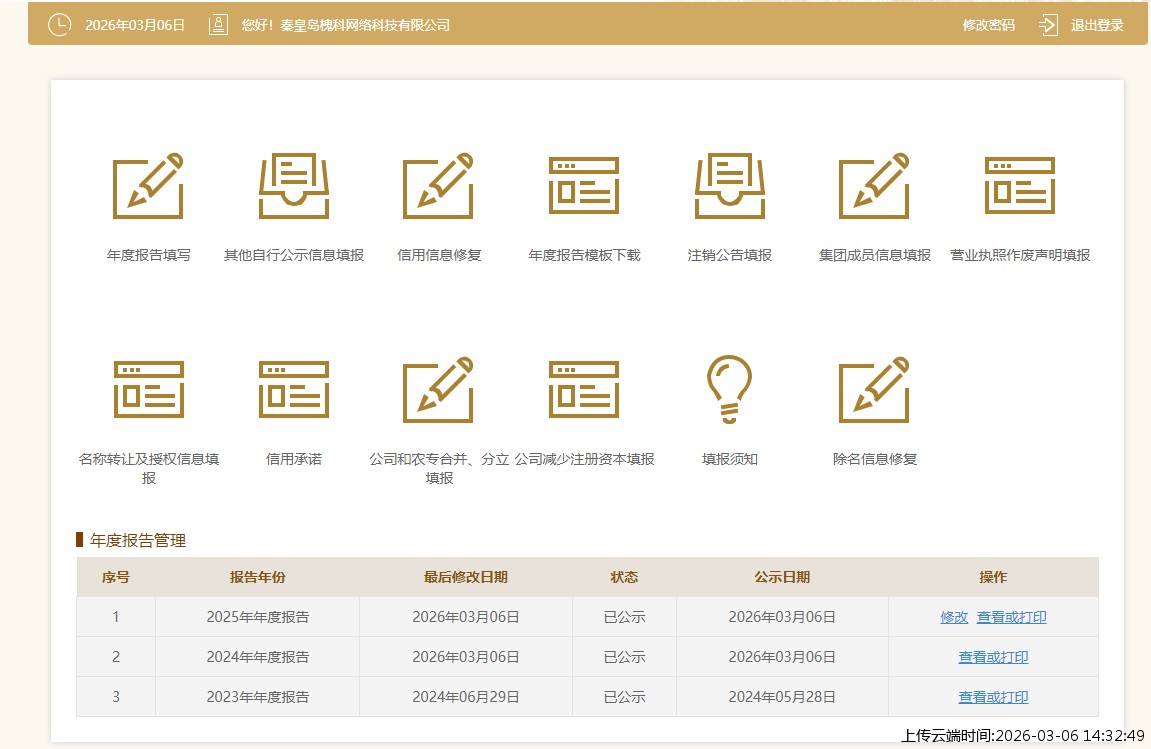Open the 信用承诺 credit commitment icon
1151x749 pixels.
(293, 390)
